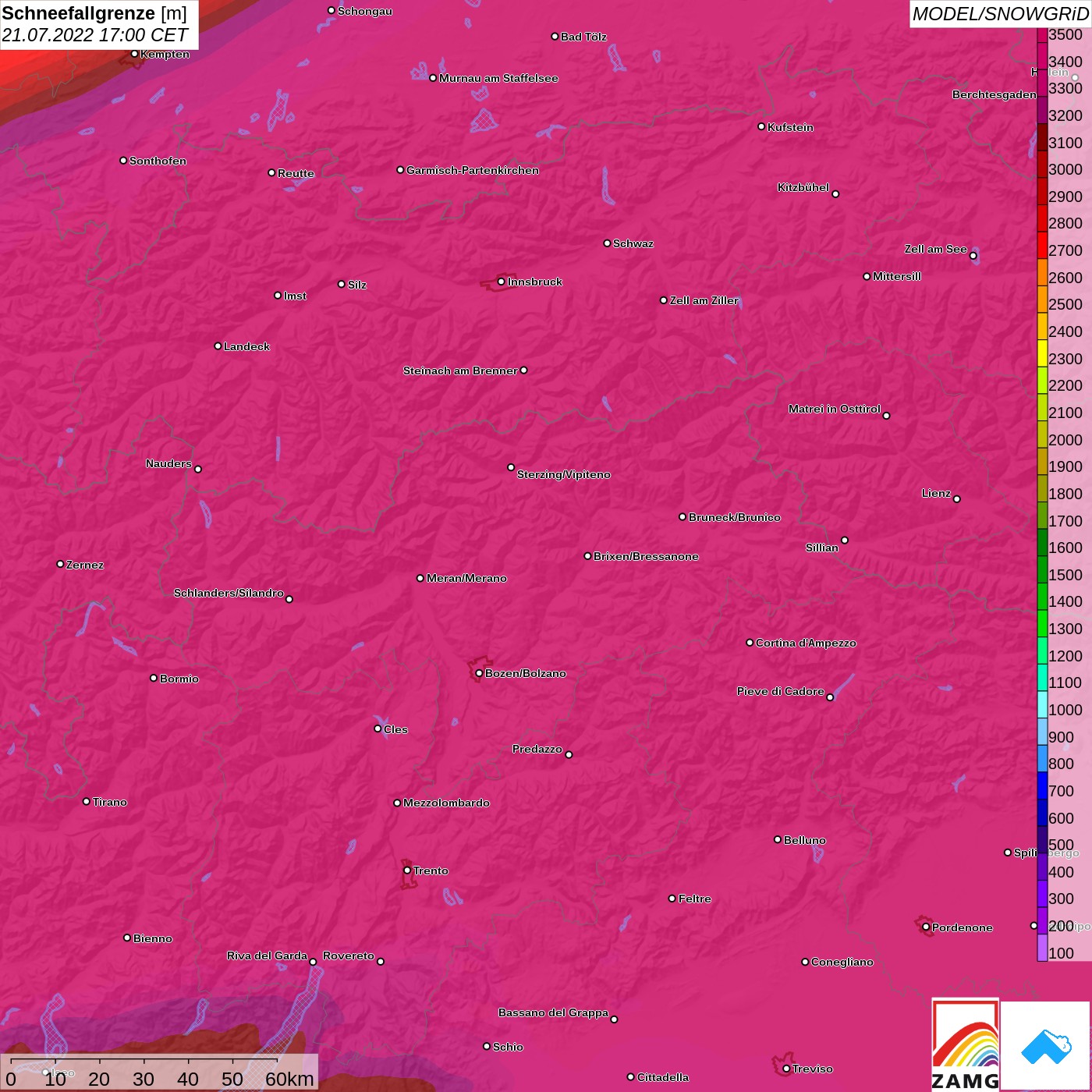Click the Belluno city marker dot

[x=778, y=839]
